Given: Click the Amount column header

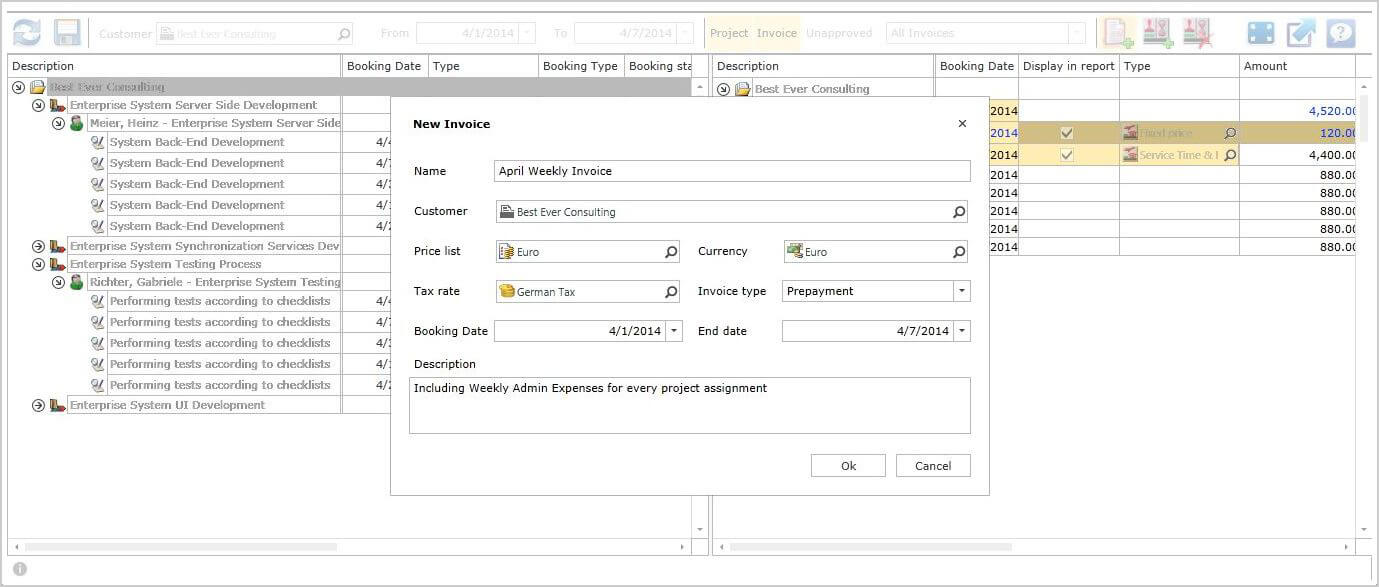Looking at the screenshot, I should pos(1297,66).
